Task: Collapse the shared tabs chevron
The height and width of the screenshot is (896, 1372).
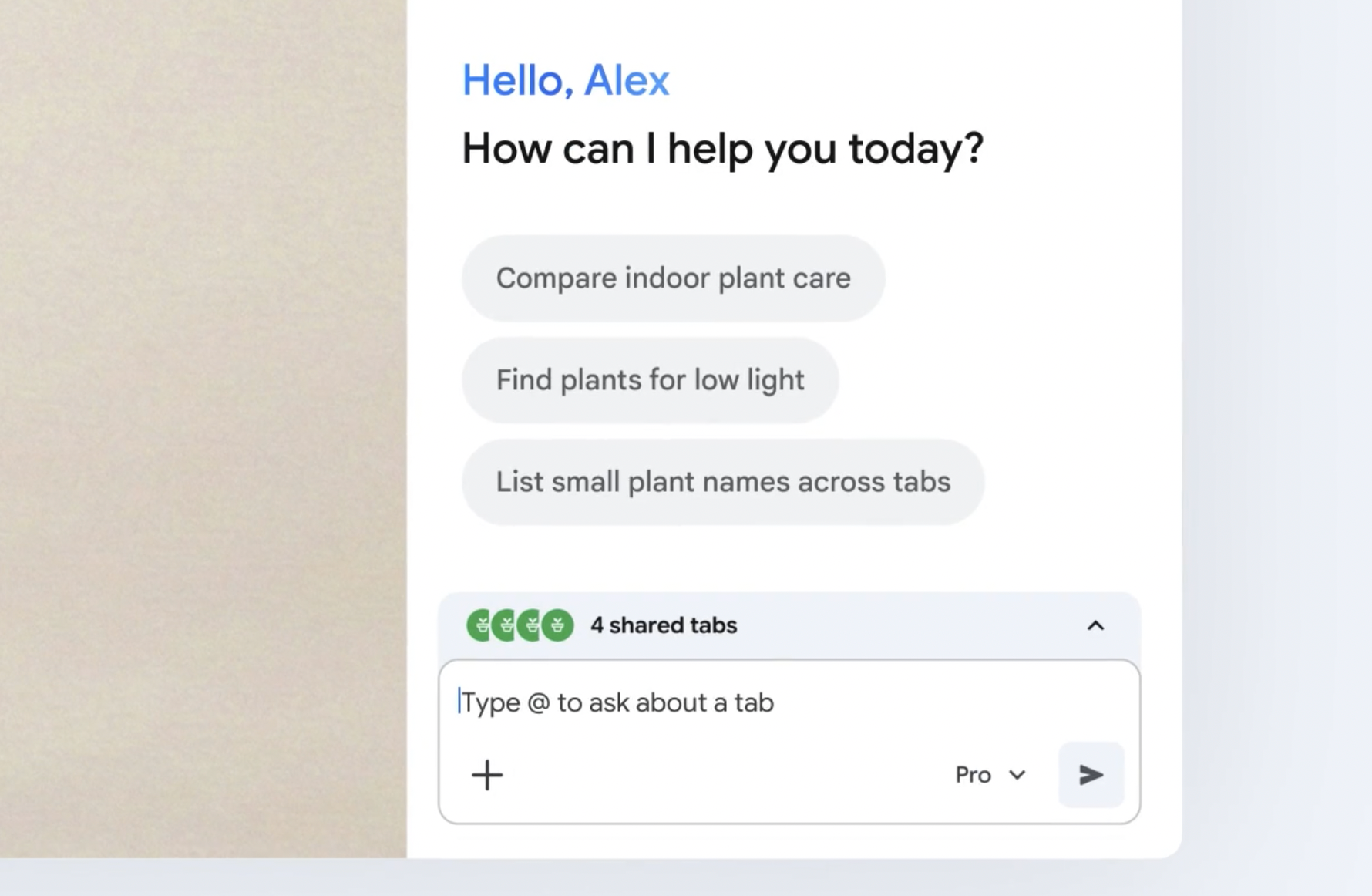Action: 1095,625
